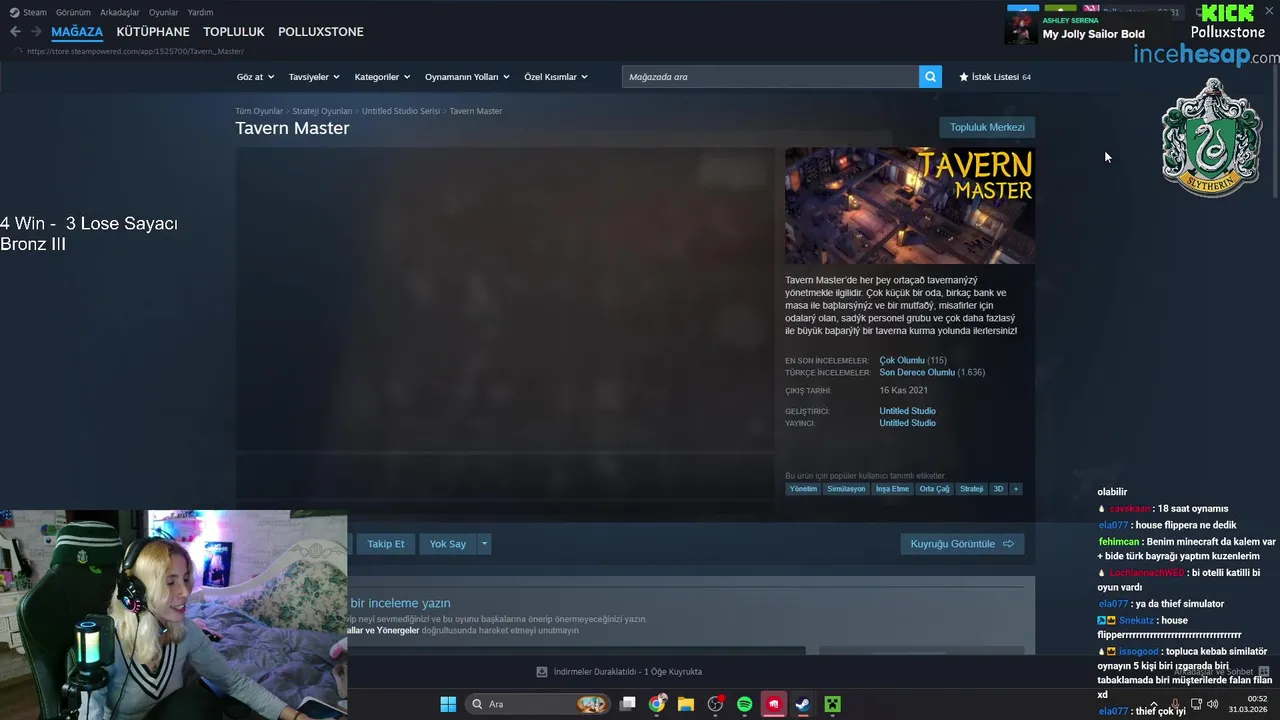
Task: Click the Kuyruğu Görüntüle button
Action: pos(962,544)
